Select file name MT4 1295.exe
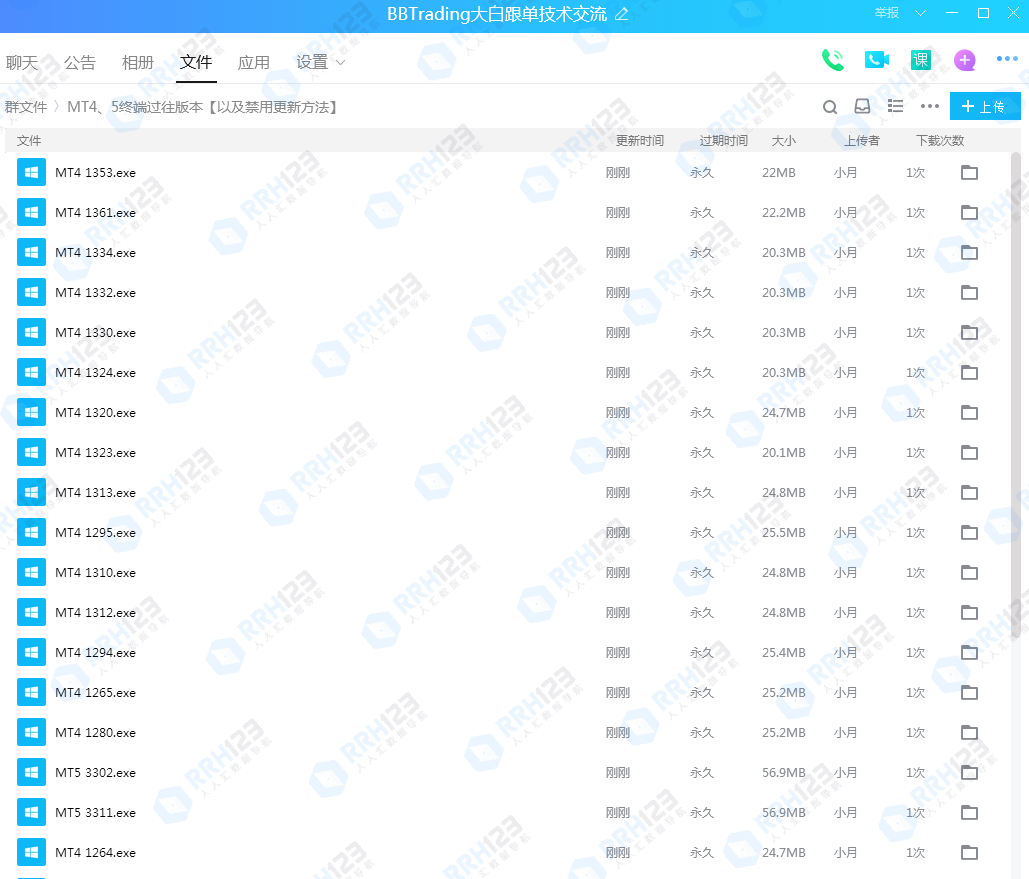The width and height of the screenshot is (1029, 879). pos(96,533)
